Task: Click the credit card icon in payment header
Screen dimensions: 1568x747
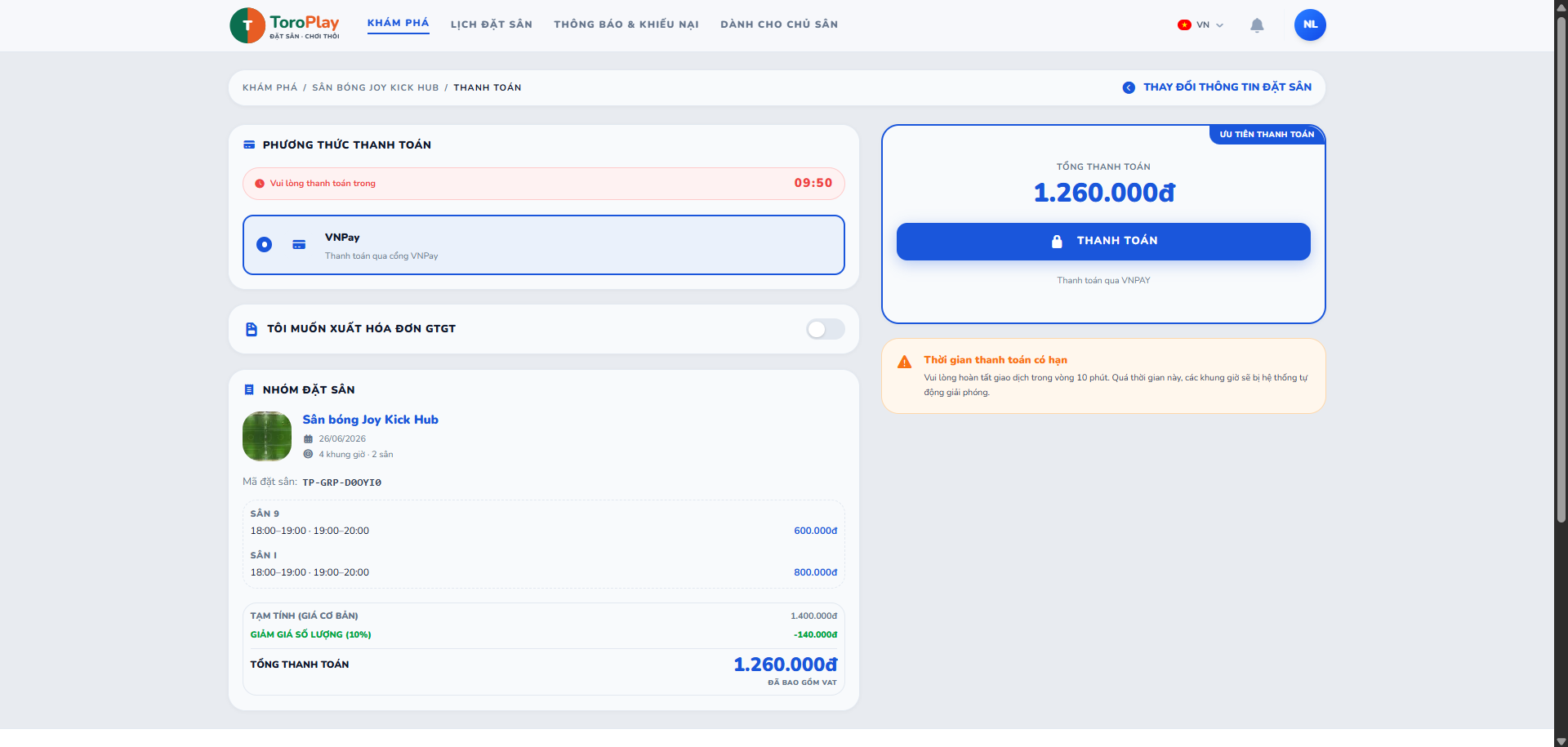Action: coord(249,145)
